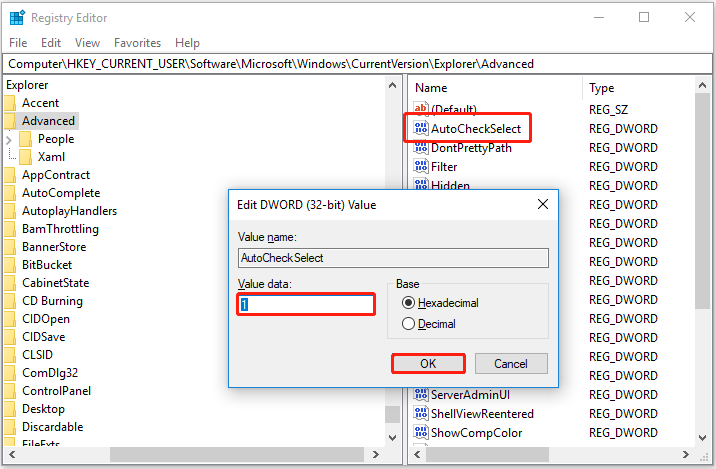Click the CabinetState folder icon

point(11,283)
